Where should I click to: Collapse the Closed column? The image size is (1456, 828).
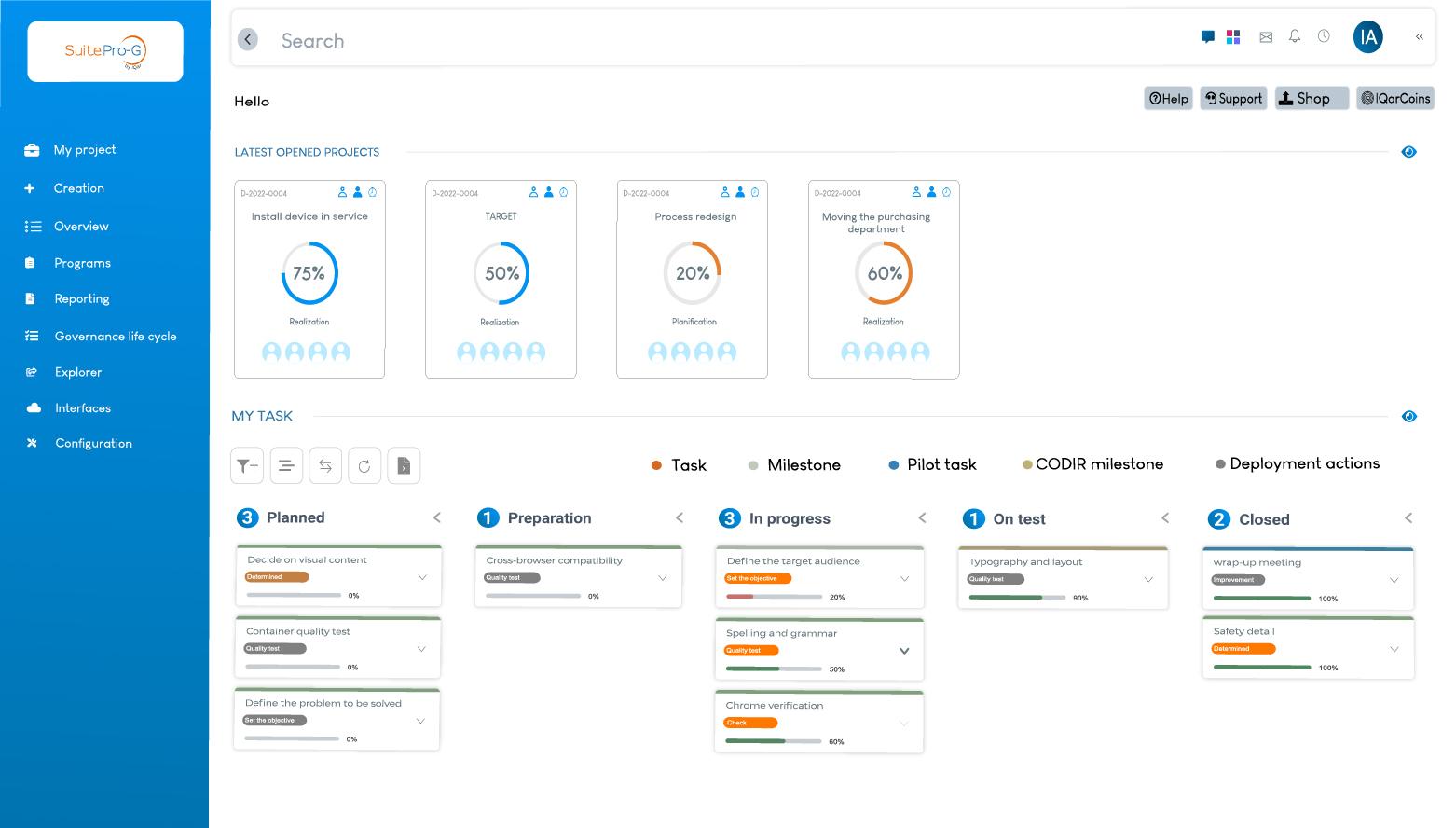1408,517
